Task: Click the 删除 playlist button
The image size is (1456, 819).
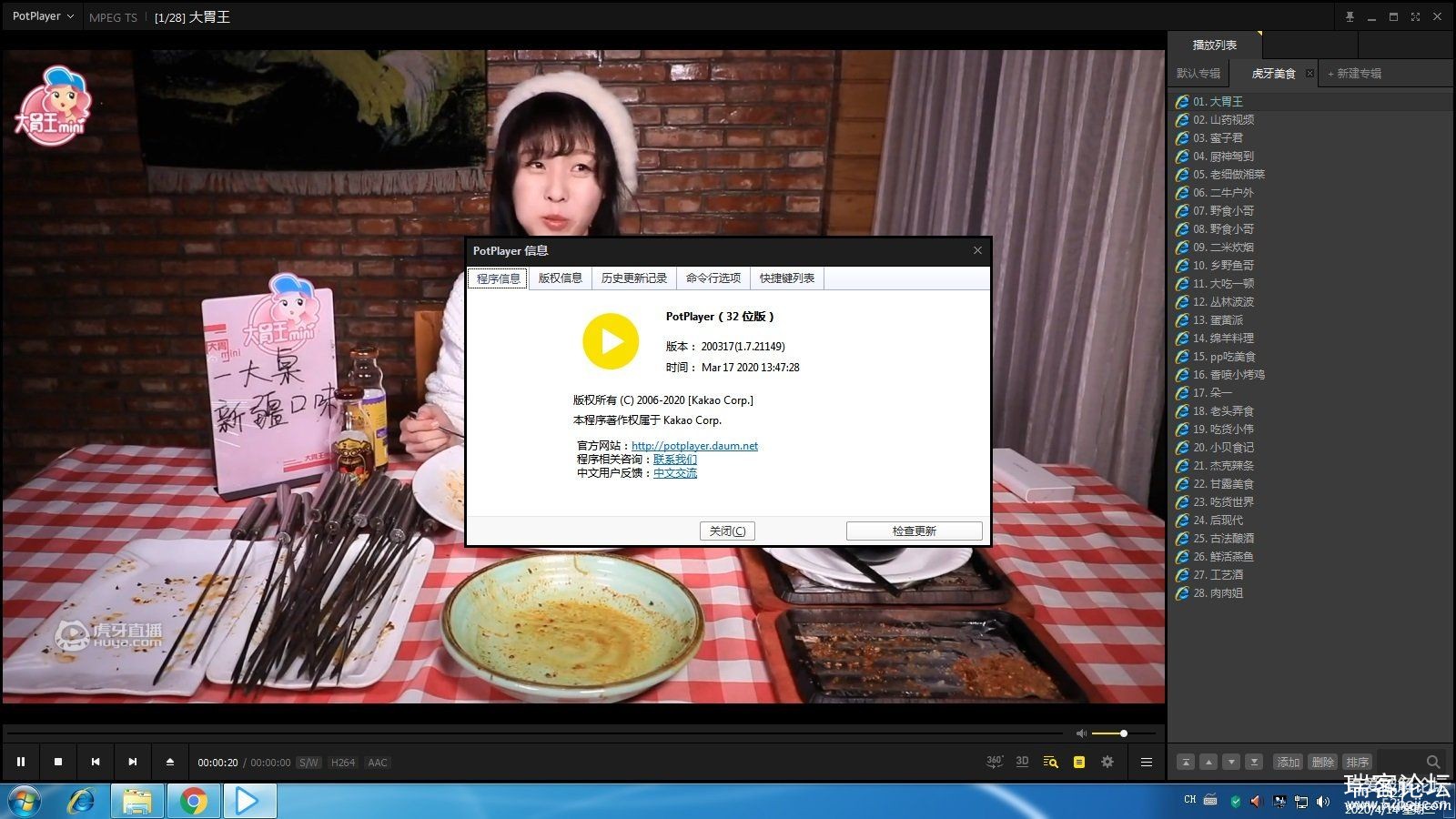Action: click(1322, 762)
